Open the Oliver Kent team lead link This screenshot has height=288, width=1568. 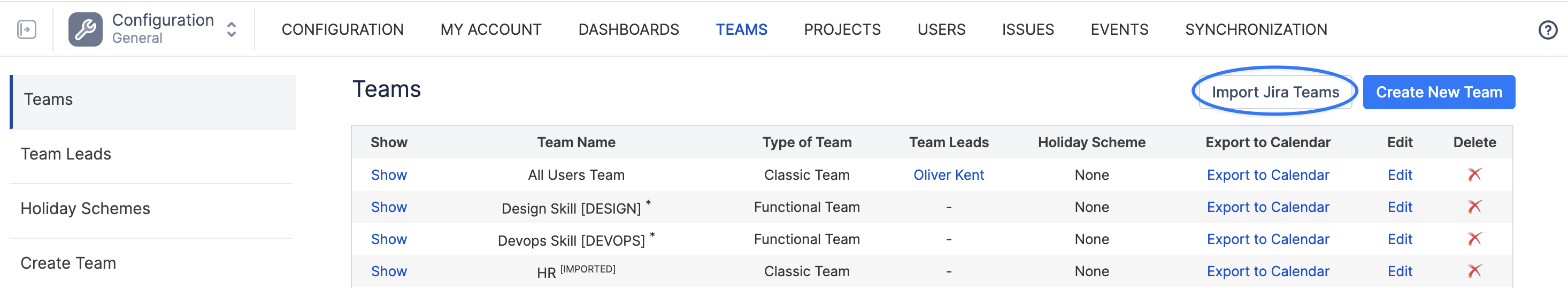[948, 175]
